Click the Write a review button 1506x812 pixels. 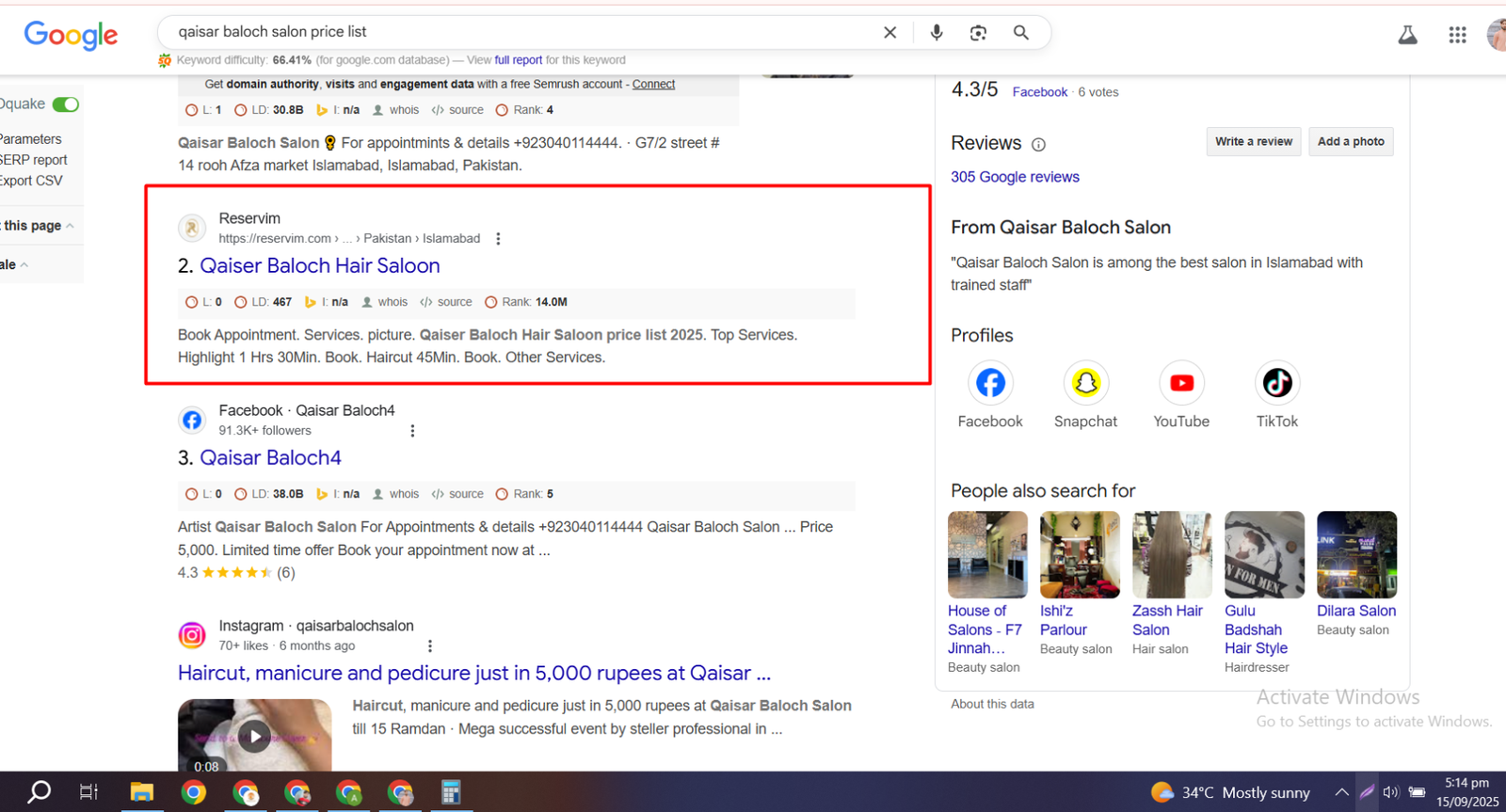coord(1253,142)
